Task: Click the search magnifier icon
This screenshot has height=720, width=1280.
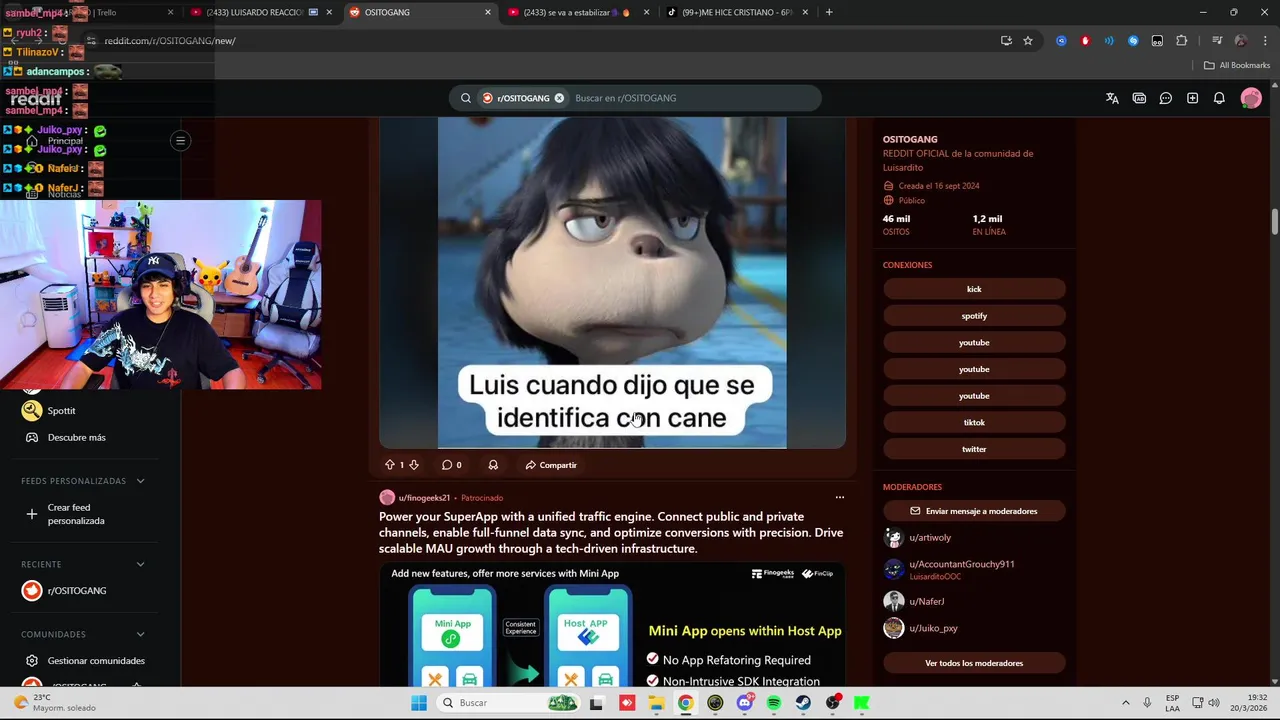Action: coord(466,98)
